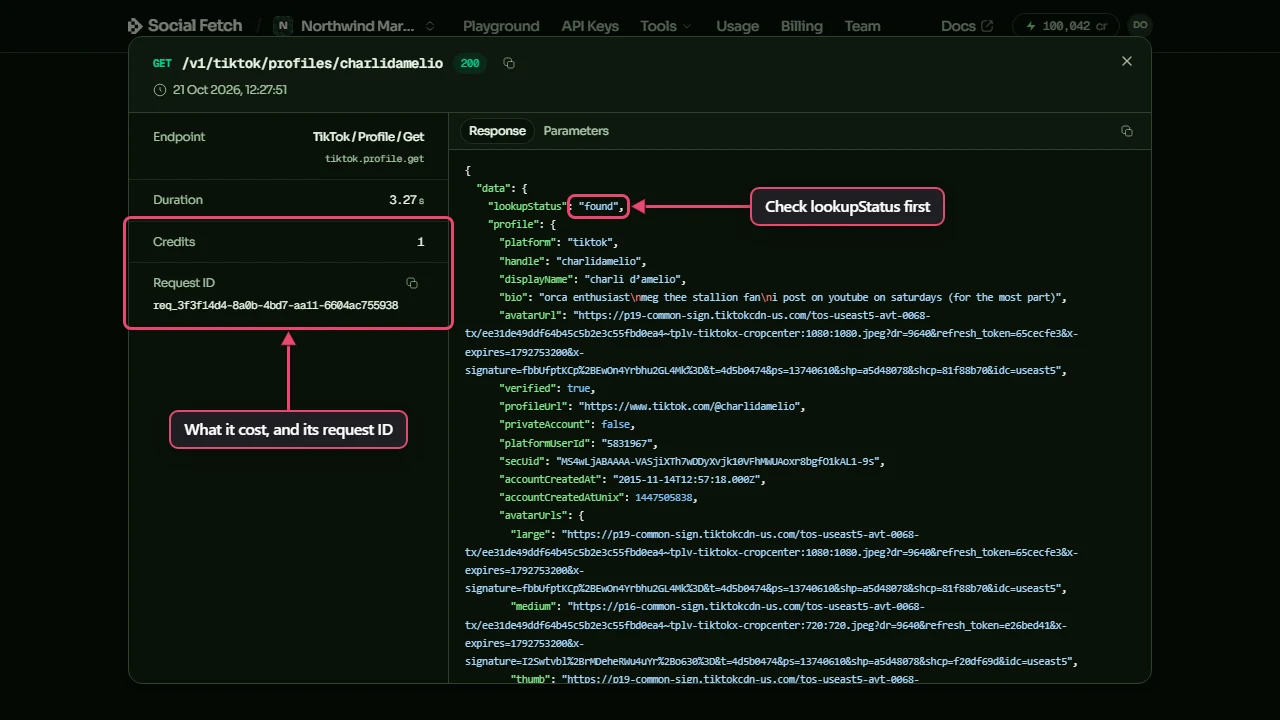Click the clock icon beside the timestamp
Screen dimensions: 1280x720
point(160,90)
